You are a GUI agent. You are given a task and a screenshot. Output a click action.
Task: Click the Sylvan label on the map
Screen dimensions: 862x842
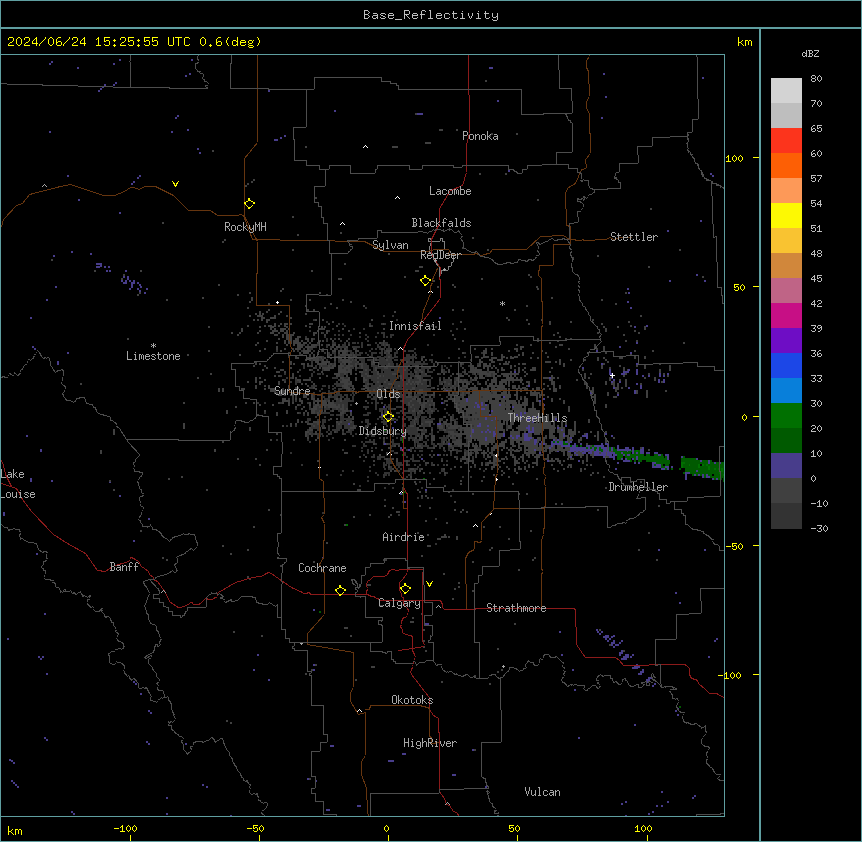[x=390, y=245]
